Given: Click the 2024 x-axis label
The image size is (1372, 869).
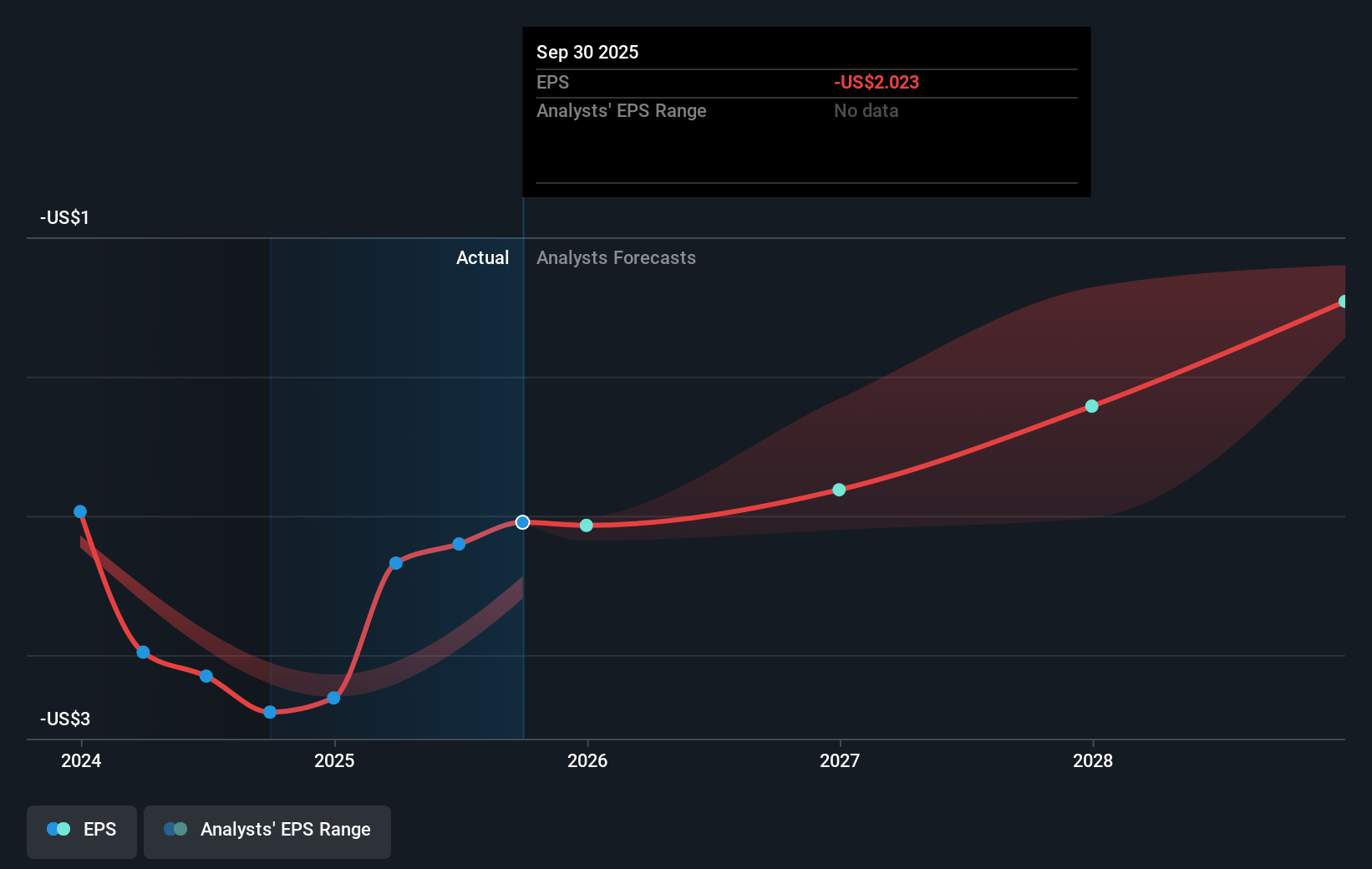Looking at the screenshot, I should (x=81, y=760).
